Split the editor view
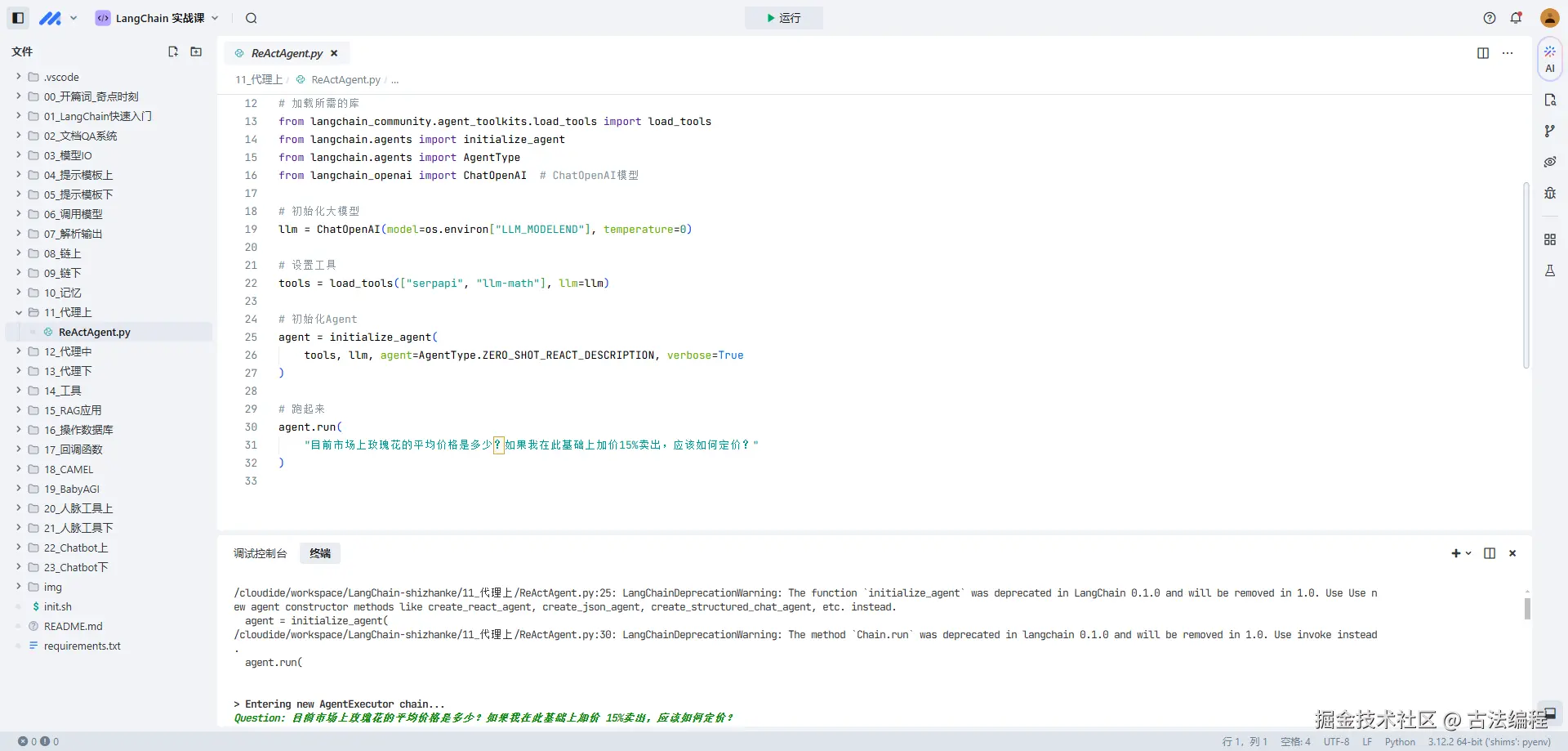 (1483, 53)
